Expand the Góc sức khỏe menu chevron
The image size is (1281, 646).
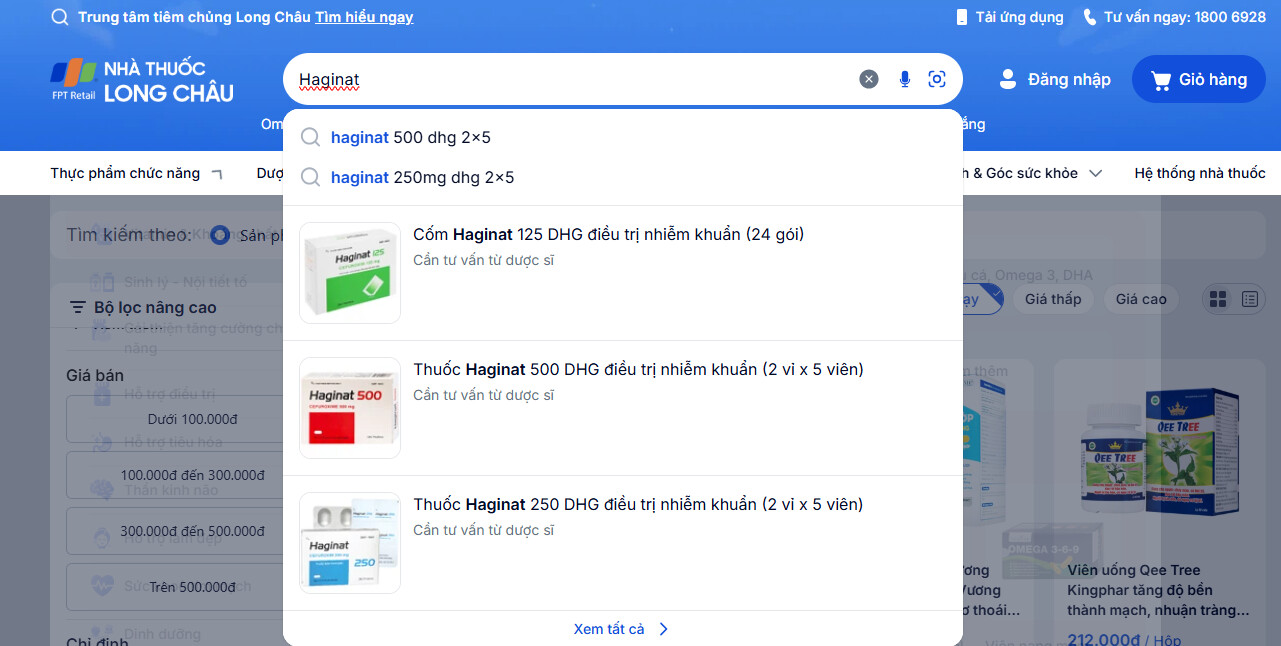[x=1096, y=173]
